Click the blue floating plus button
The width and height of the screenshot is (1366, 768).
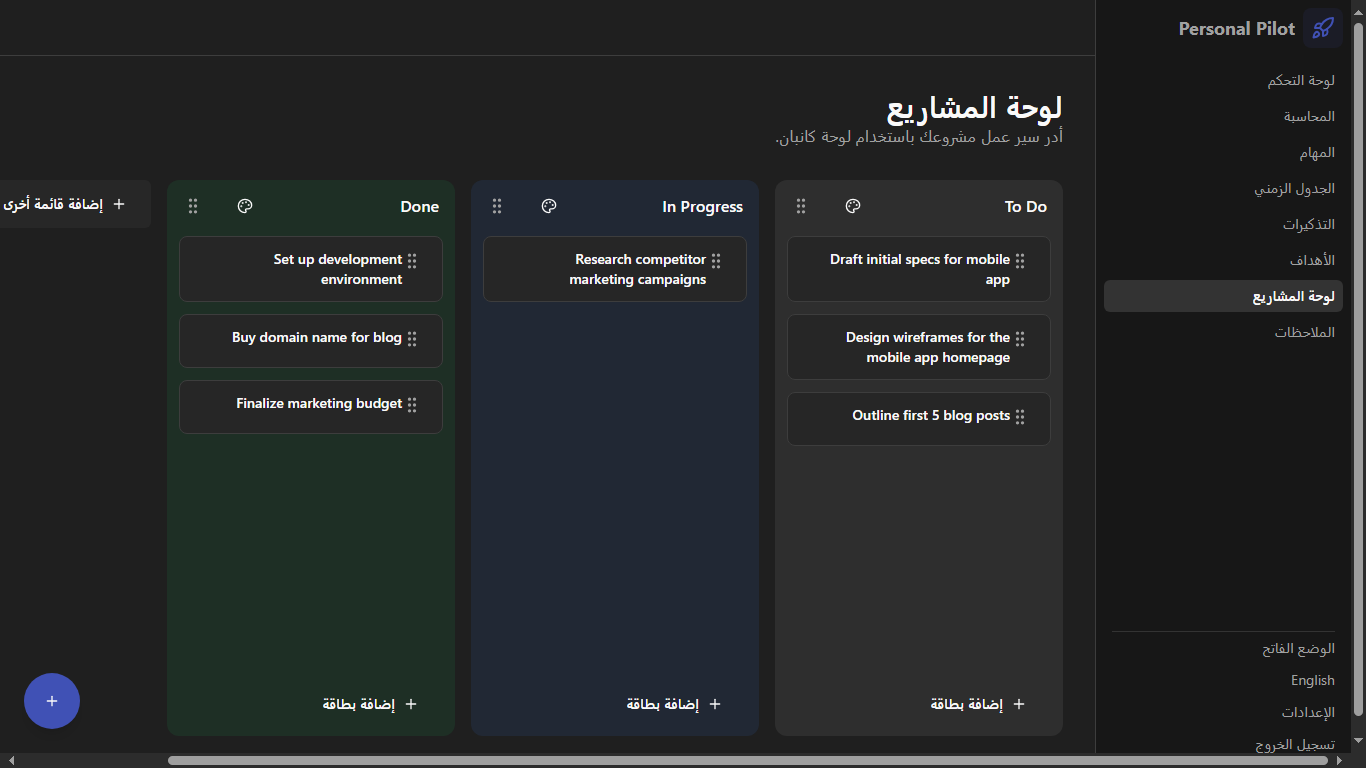coord(52,701)
